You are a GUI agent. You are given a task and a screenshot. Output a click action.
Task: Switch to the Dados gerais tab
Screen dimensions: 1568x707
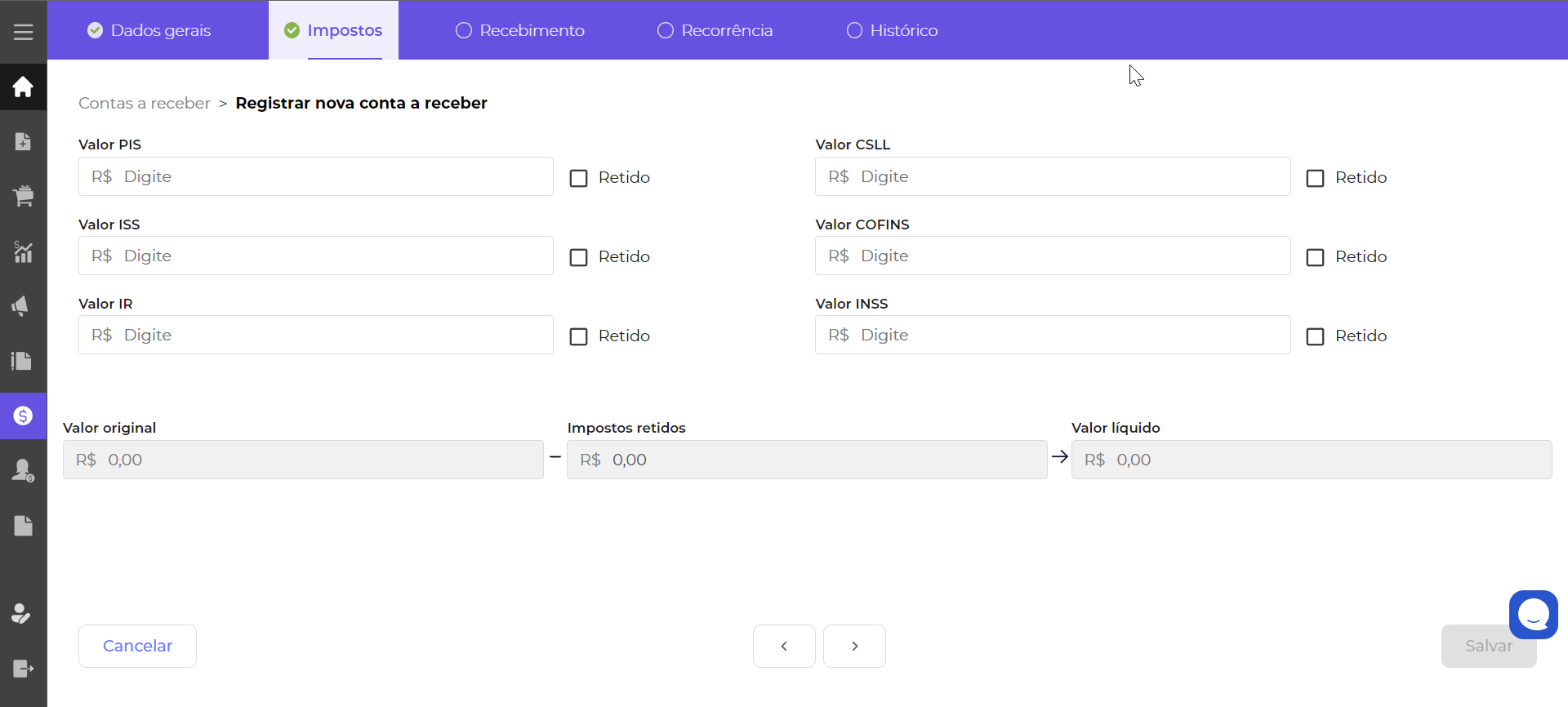(x=149, y=30)
